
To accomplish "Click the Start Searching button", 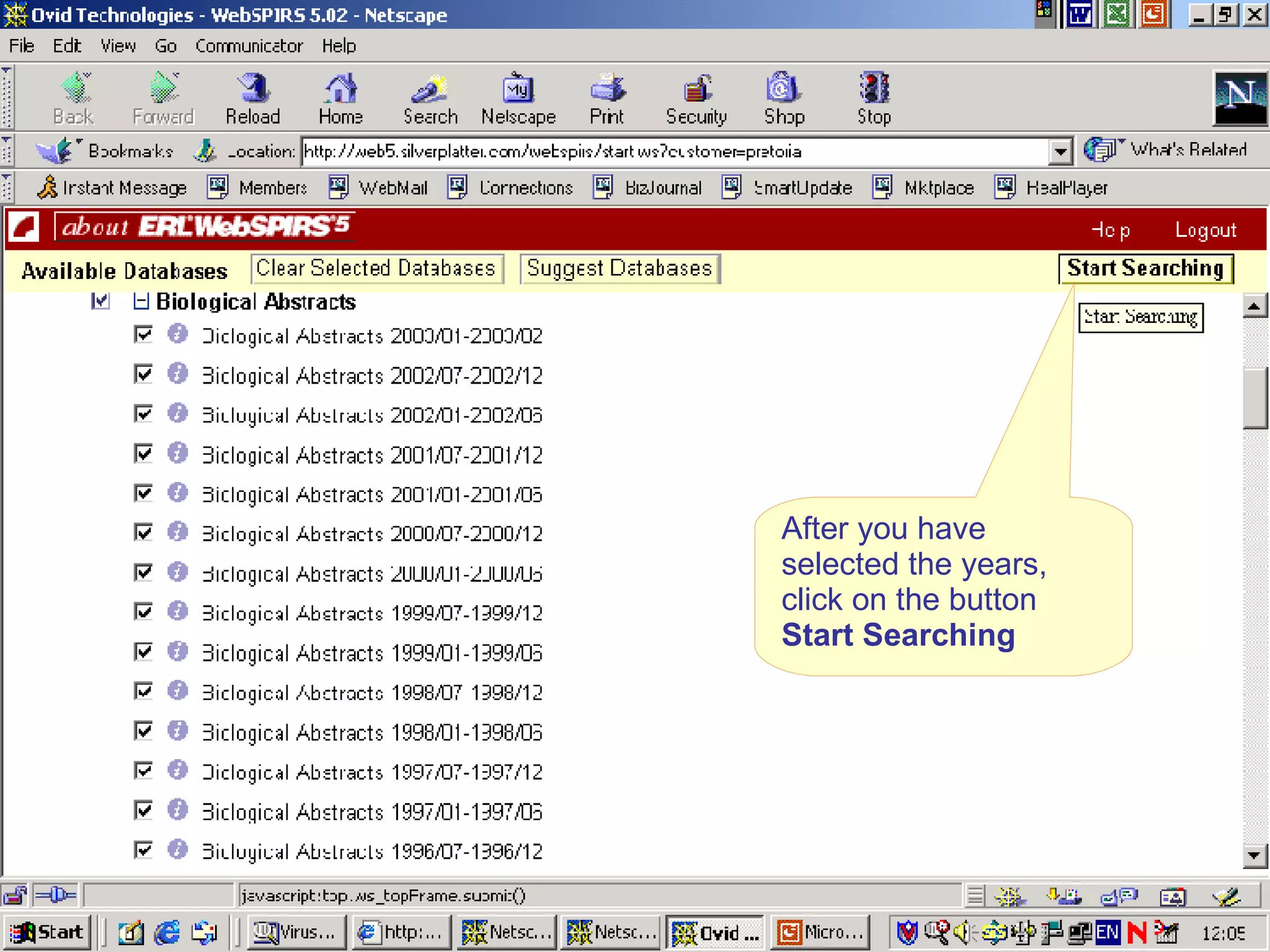I will point(1146,268).
